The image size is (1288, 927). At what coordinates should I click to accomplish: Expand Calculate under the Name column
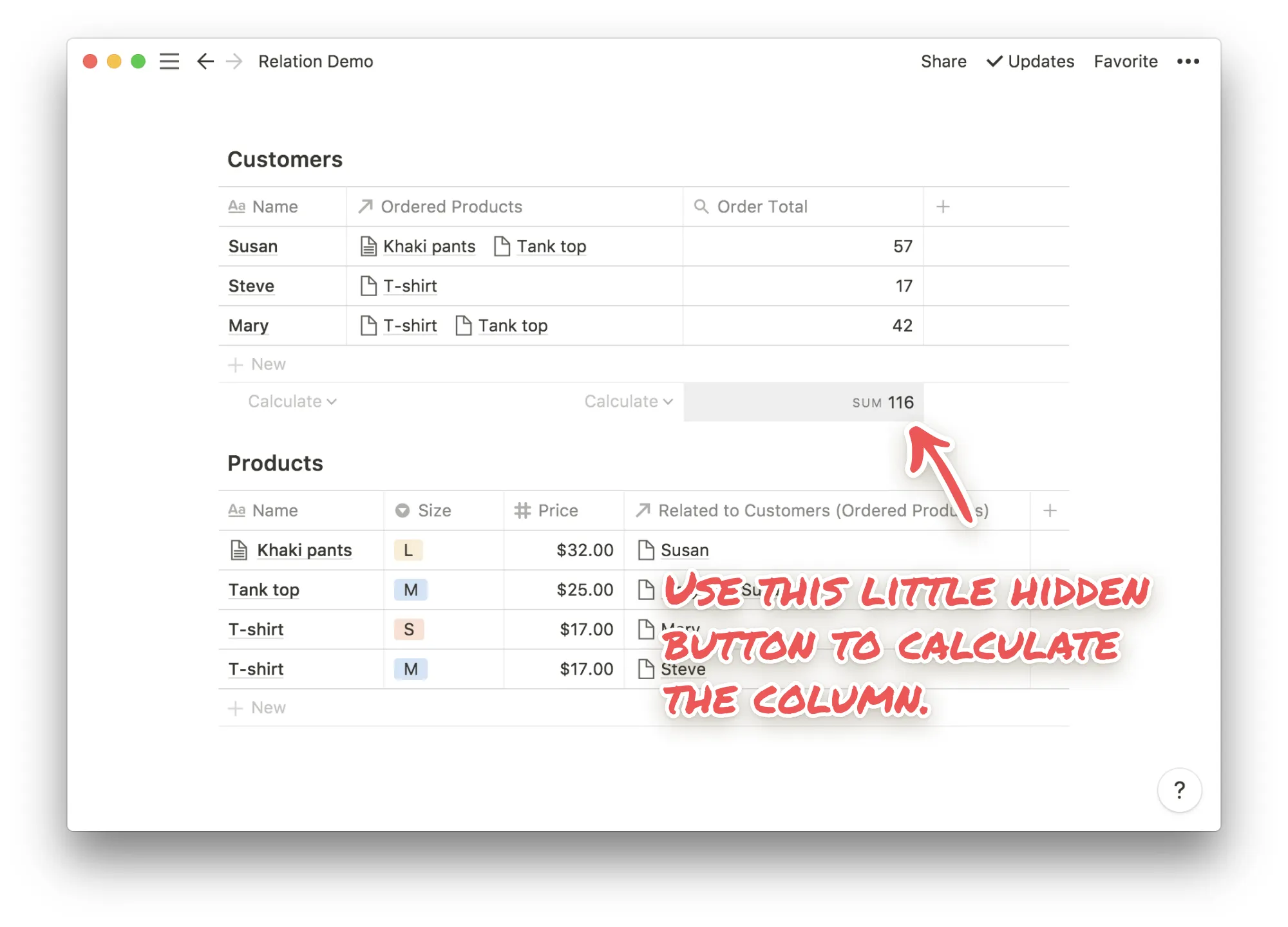(292, 402)
